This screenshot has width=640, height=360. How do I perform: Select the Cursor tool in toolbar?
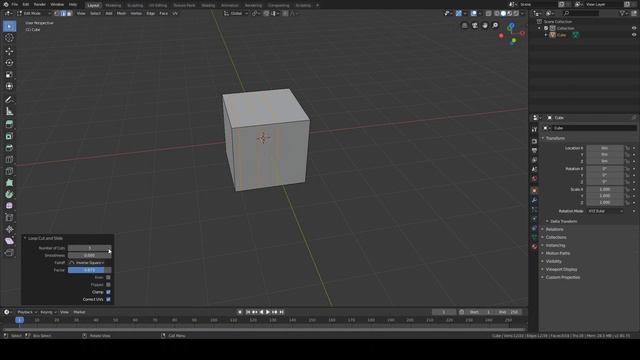(9, 38)
